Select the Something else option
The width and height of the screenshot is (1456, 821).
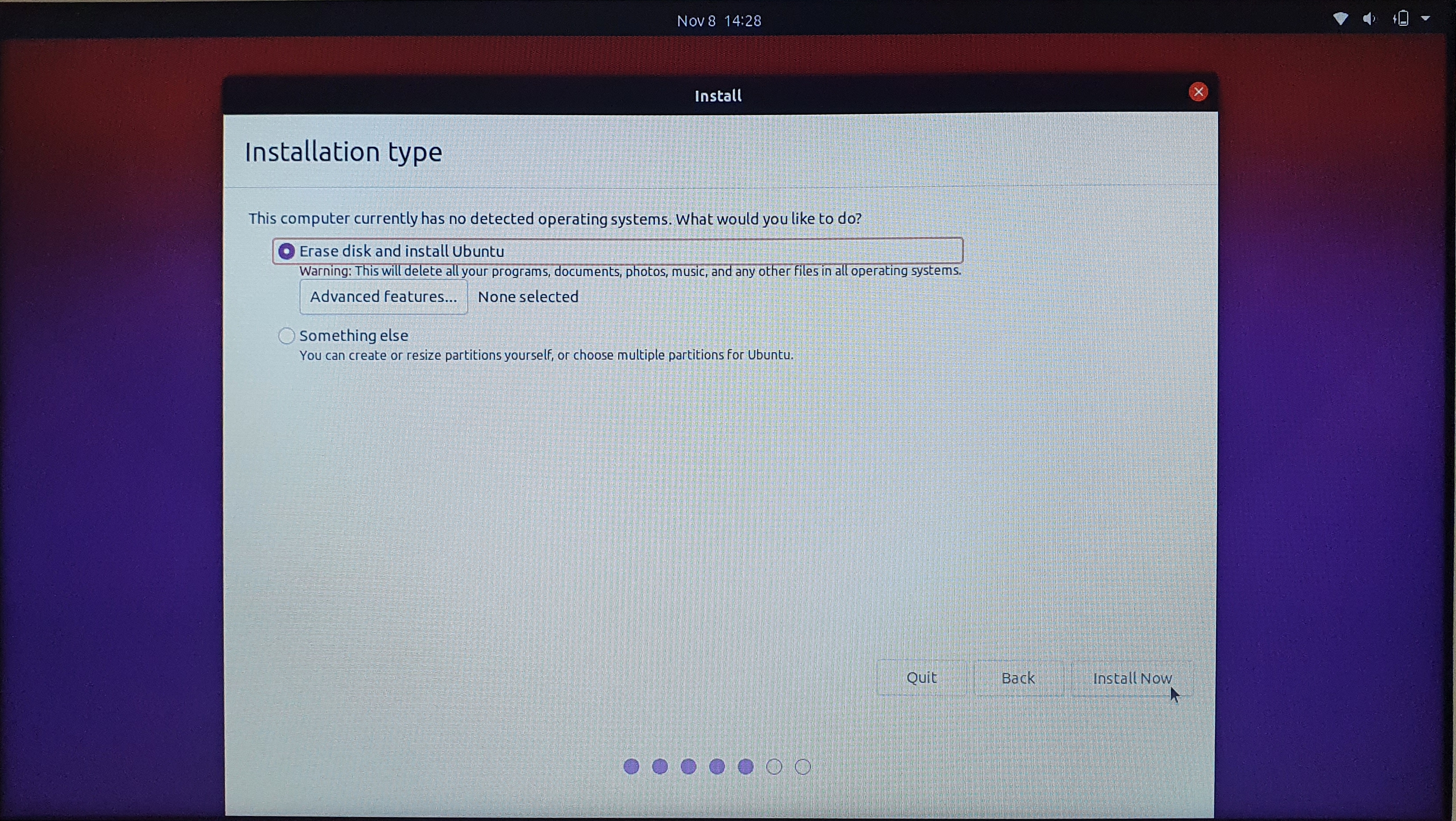286,336
